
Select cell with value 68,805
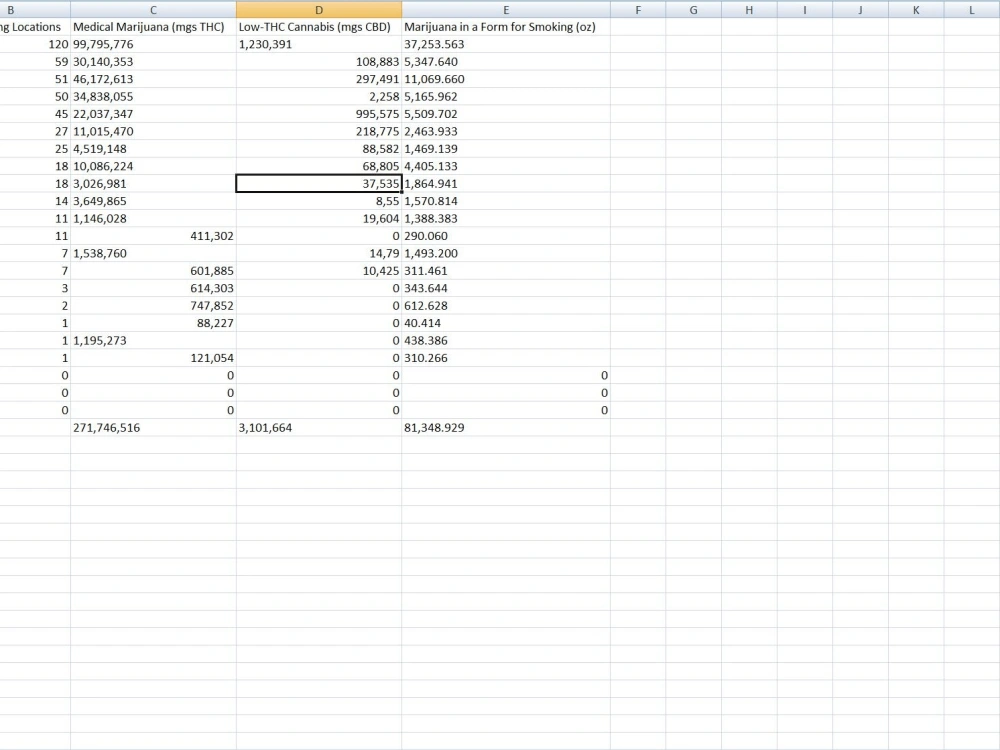click(319, 166)
